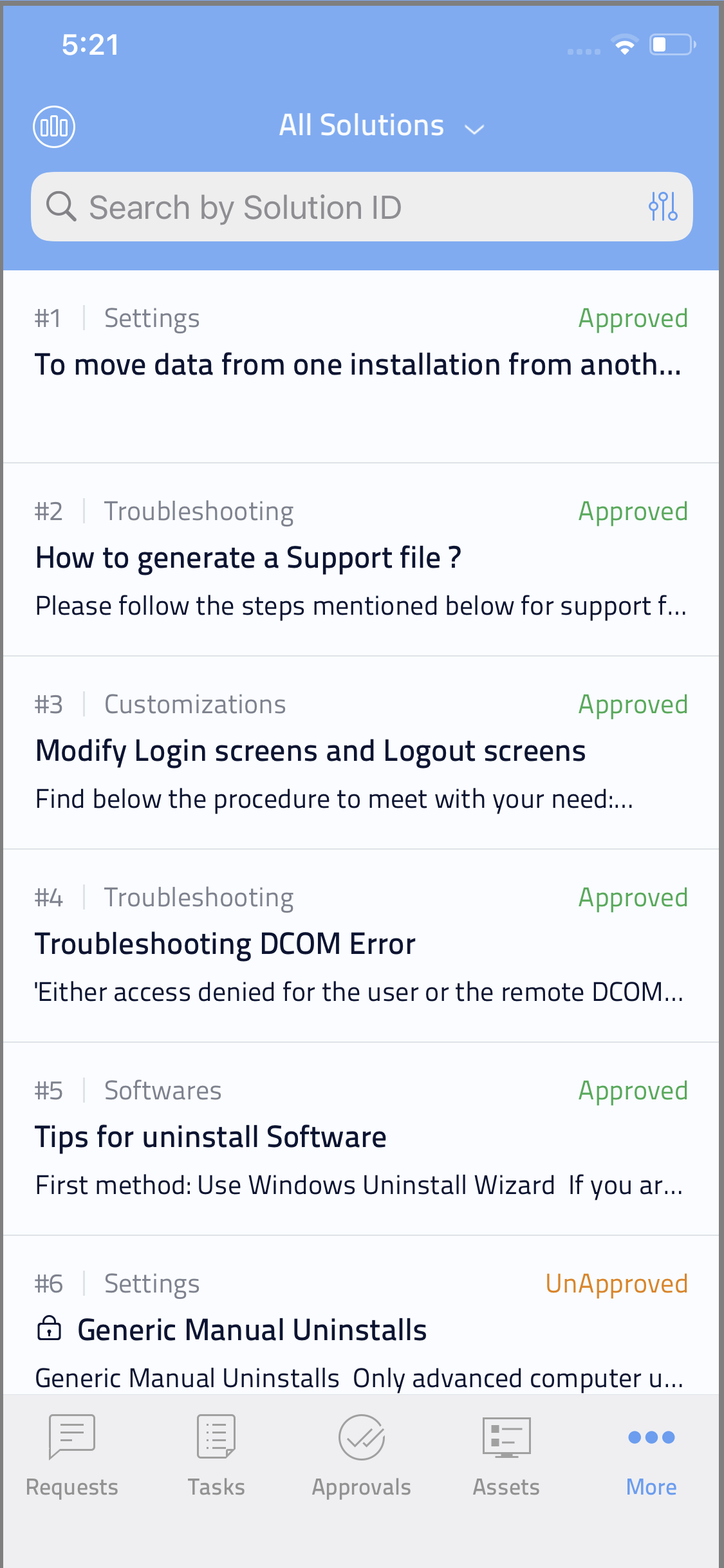This screenshot has height=1568, width=724.
Task: Tap the search magnifier icon
Action: pos(61,207)
